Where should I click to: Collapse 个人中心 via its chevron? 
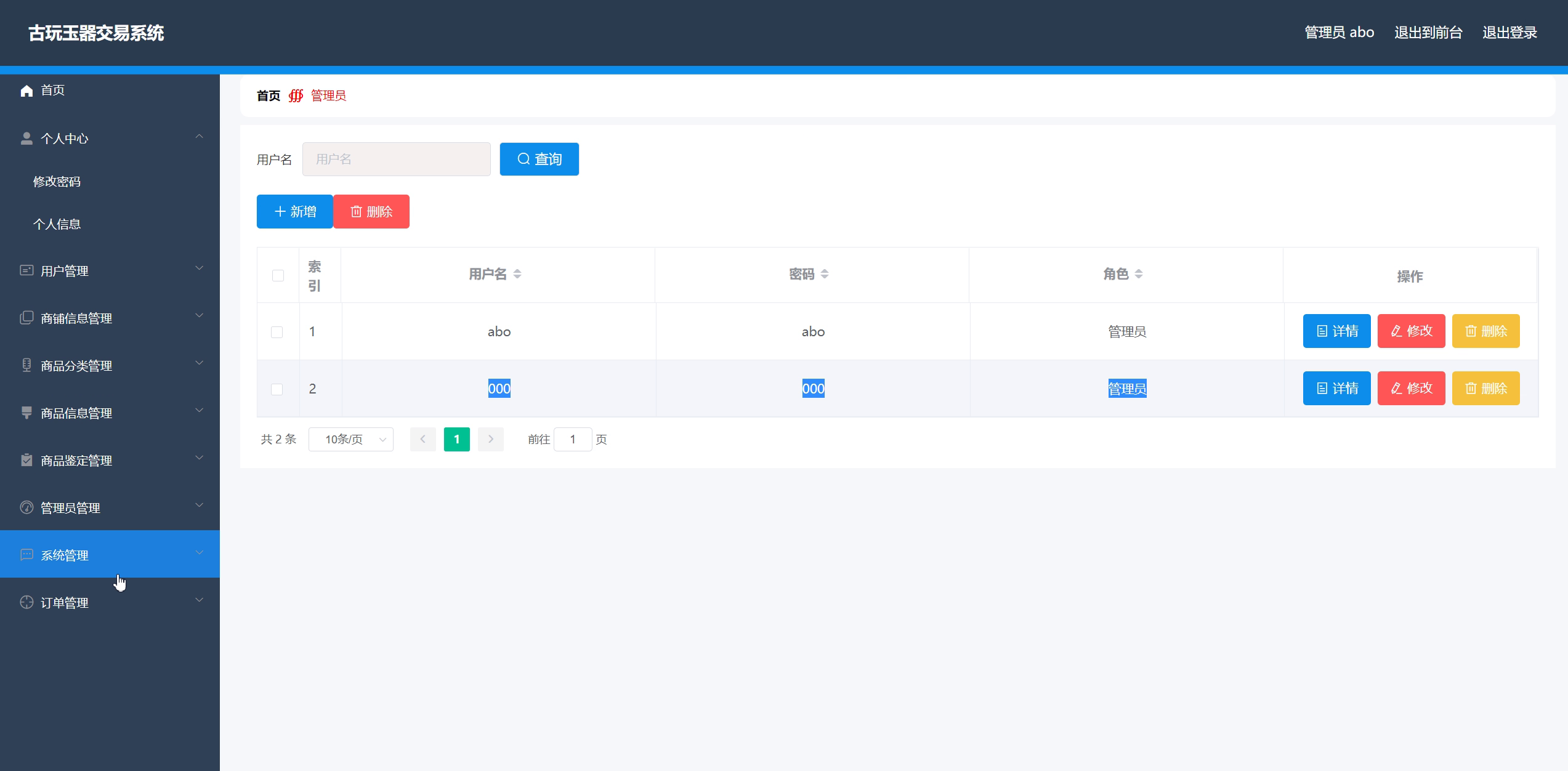(199, 136)
